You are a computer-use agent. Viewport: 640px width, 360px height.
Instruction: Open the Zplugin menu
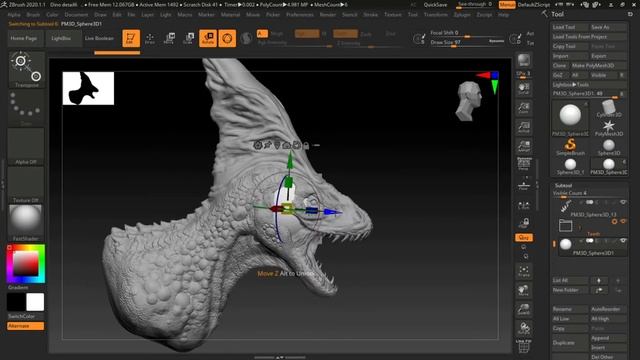coord(462,15)
